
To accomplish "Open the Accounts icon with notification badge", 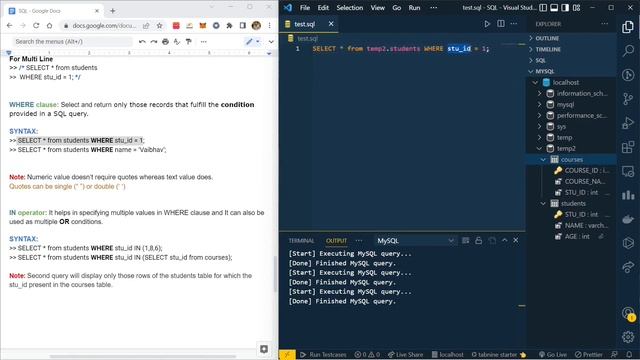I will click(x=628, y=313).
